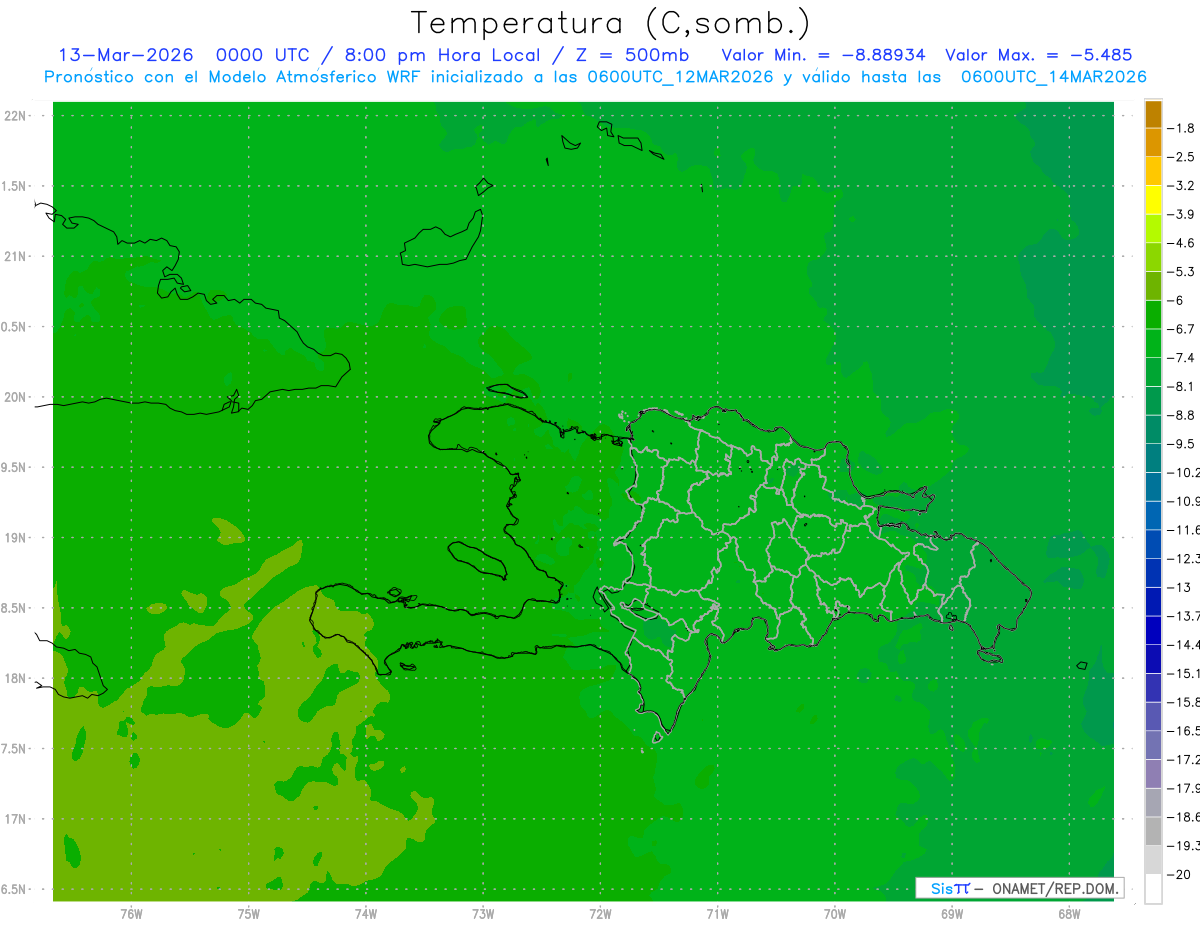Click the date '13-Mar-2026'

126,55
